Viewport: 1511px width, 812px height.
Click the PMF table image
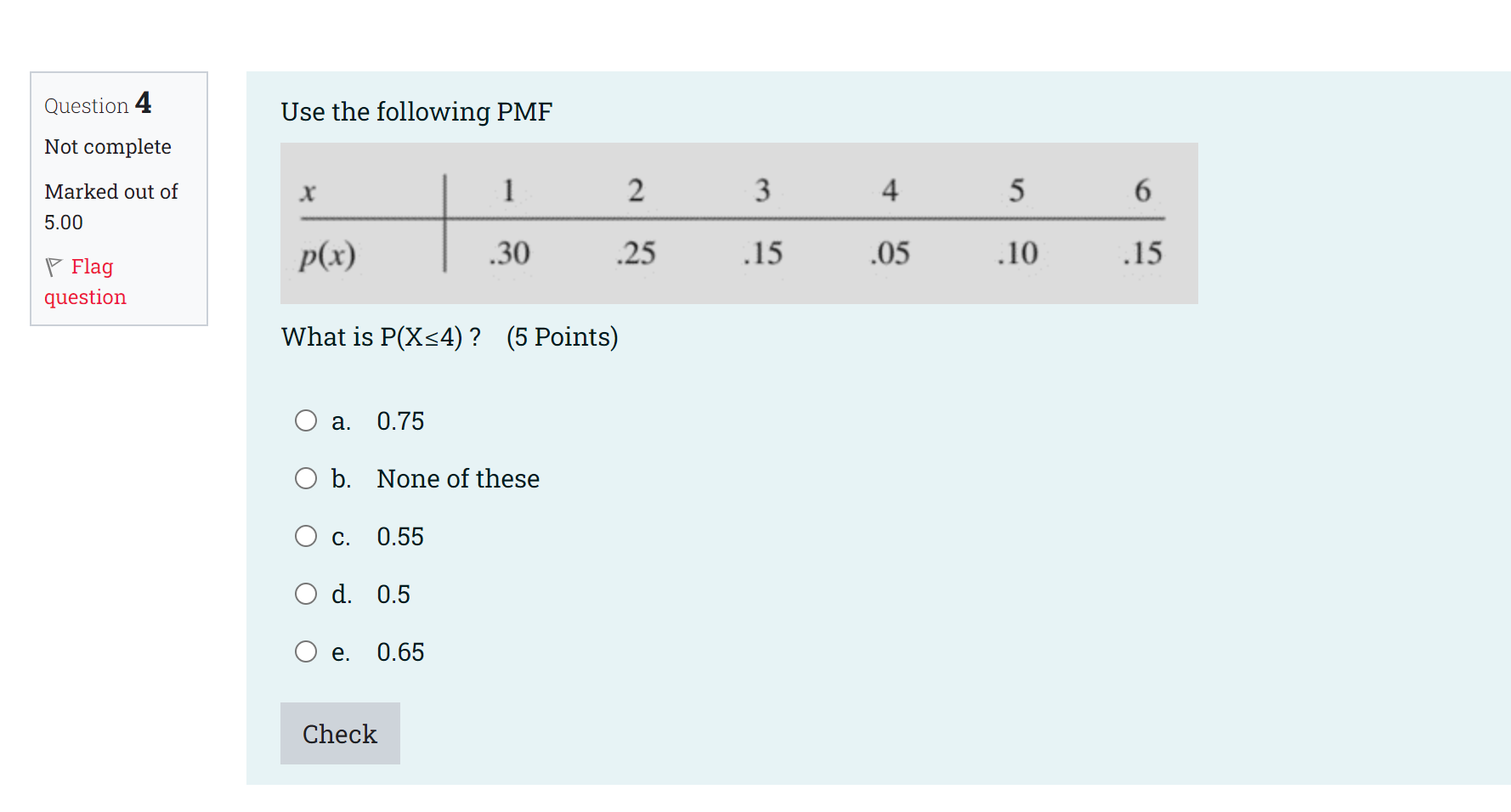pos(739,223)
